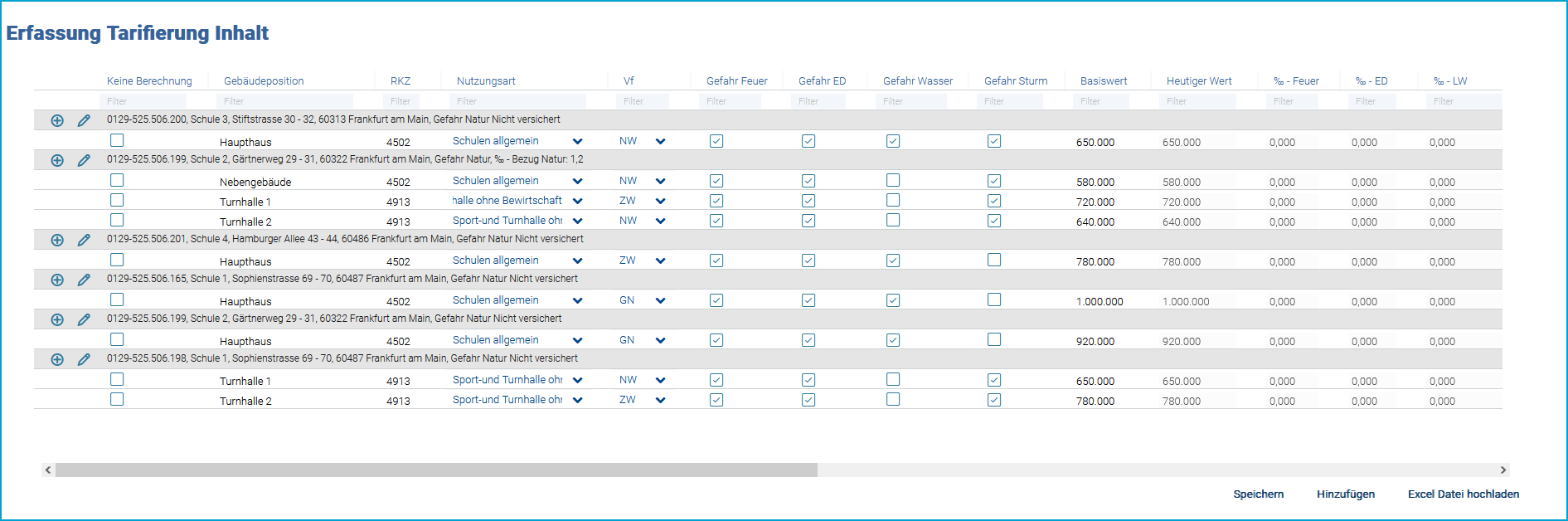Edit the contract 0129-525.506.198 entry
The image size is (1568, 521).
coord(84,359)
